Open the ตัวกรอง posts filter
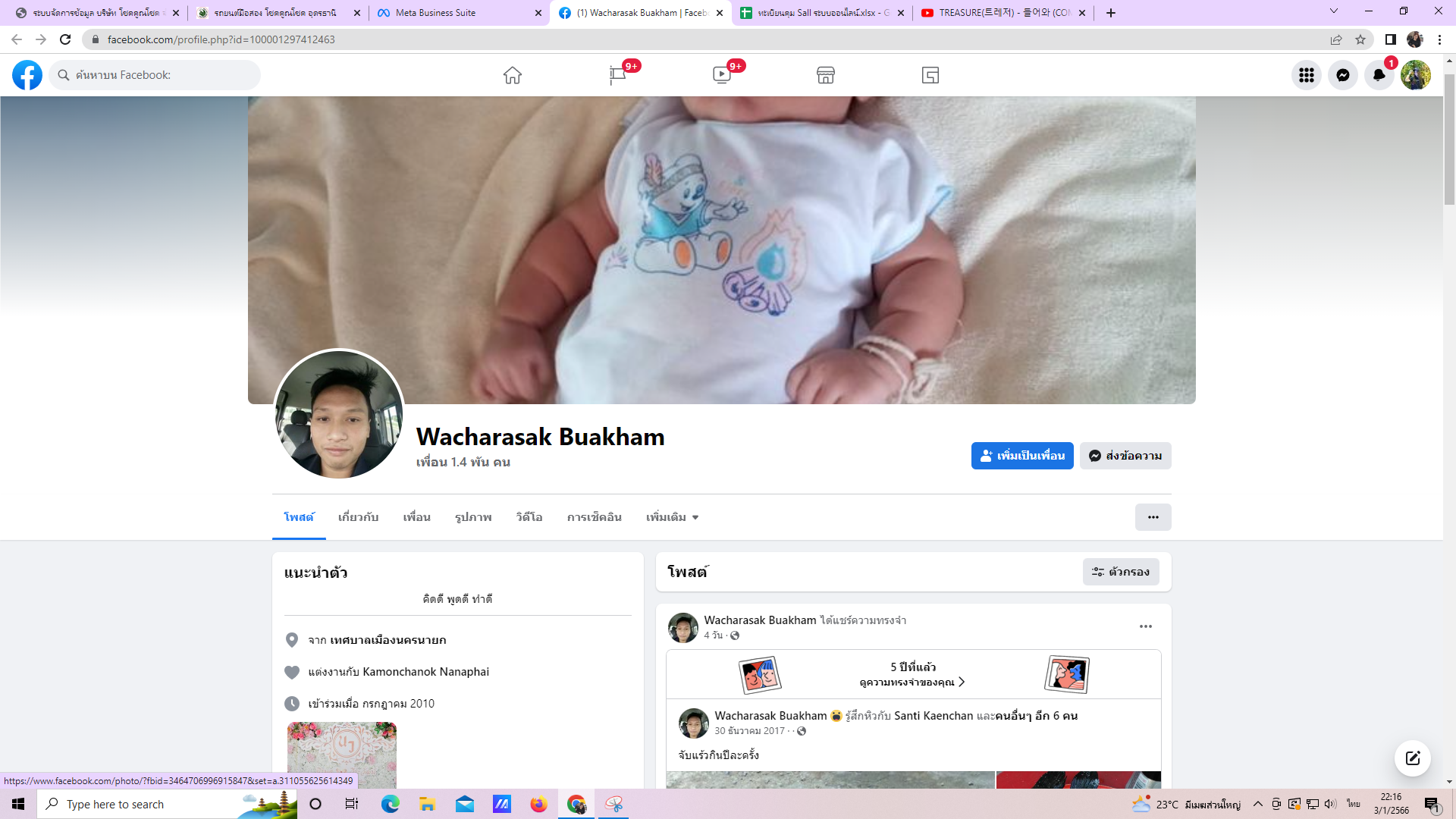The image size is (1456, 819). pos(1120,572)
